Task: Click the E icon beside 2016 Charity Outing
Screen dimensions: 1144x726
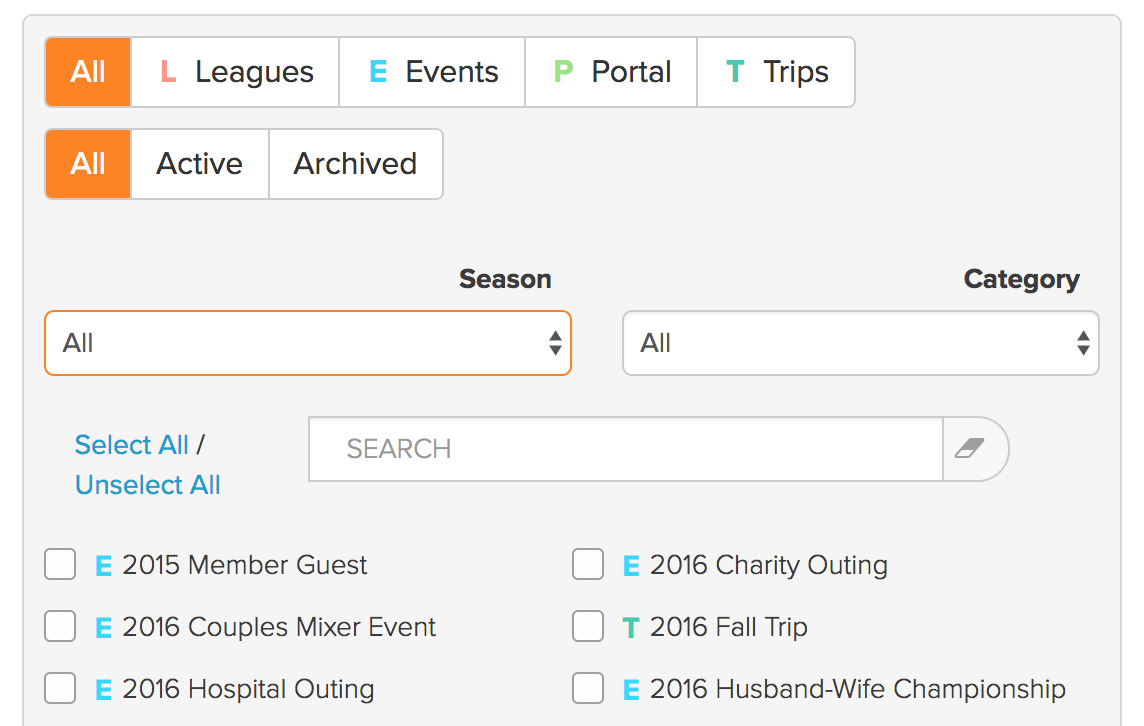Action: pos(631,565)
